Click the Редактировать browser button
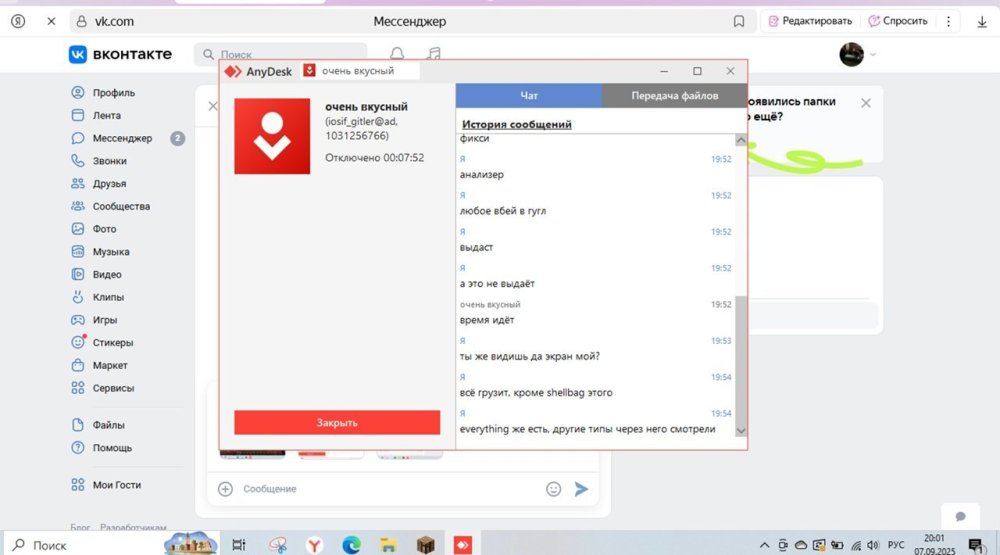 [x=810, y=21]
